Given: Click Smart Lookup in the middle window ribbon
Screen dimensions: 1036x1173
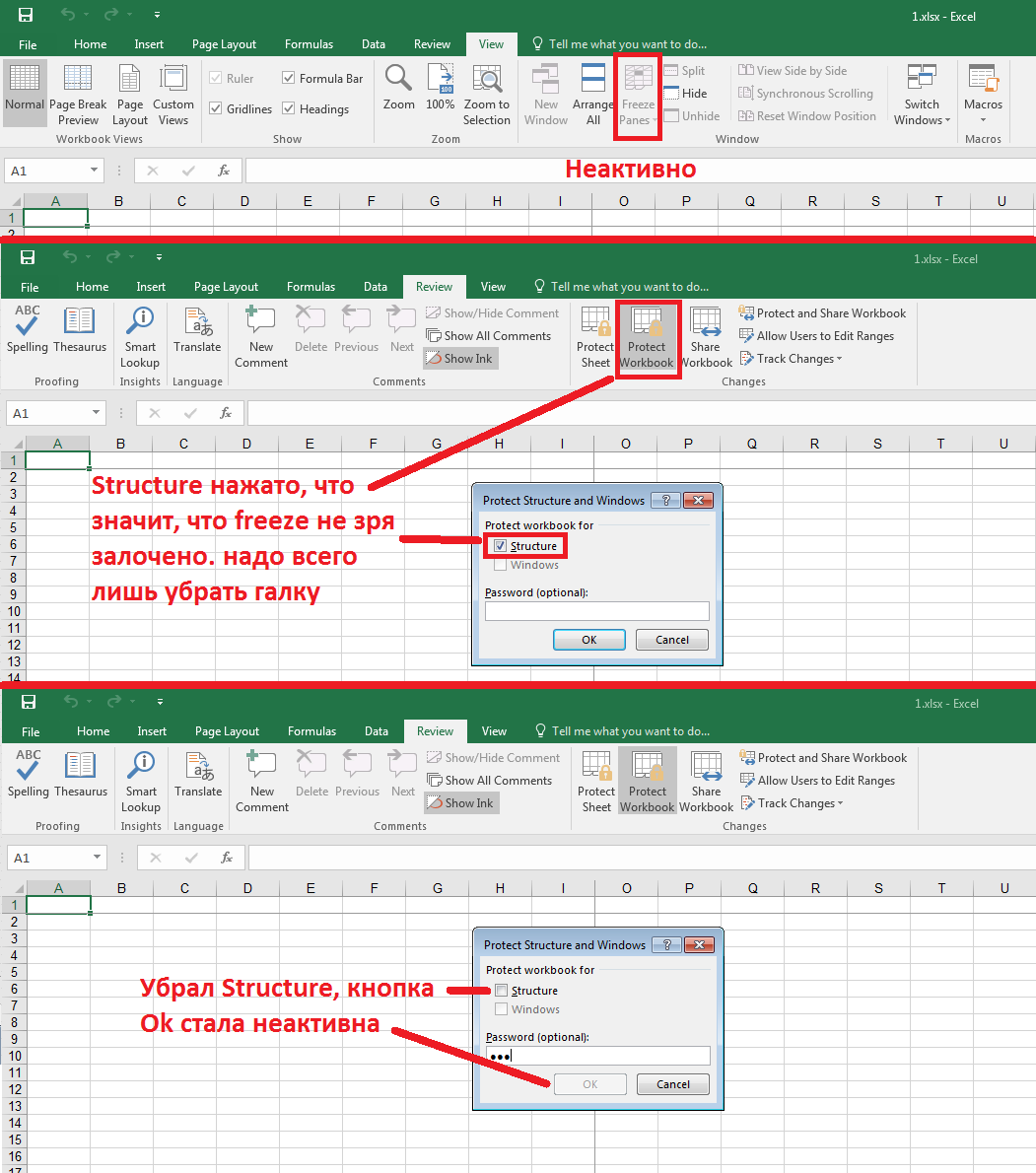Looking at the screenshot, I should (x=140, y=337).
